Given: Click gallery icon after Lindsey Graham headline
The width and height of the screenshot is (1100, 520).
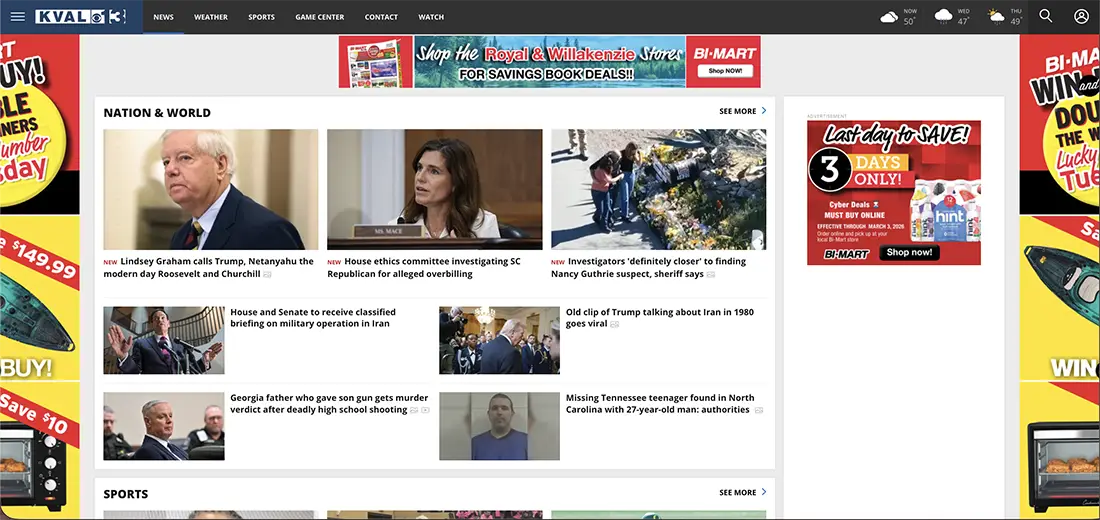Looking at the screenshot, I should pos(267,274).
